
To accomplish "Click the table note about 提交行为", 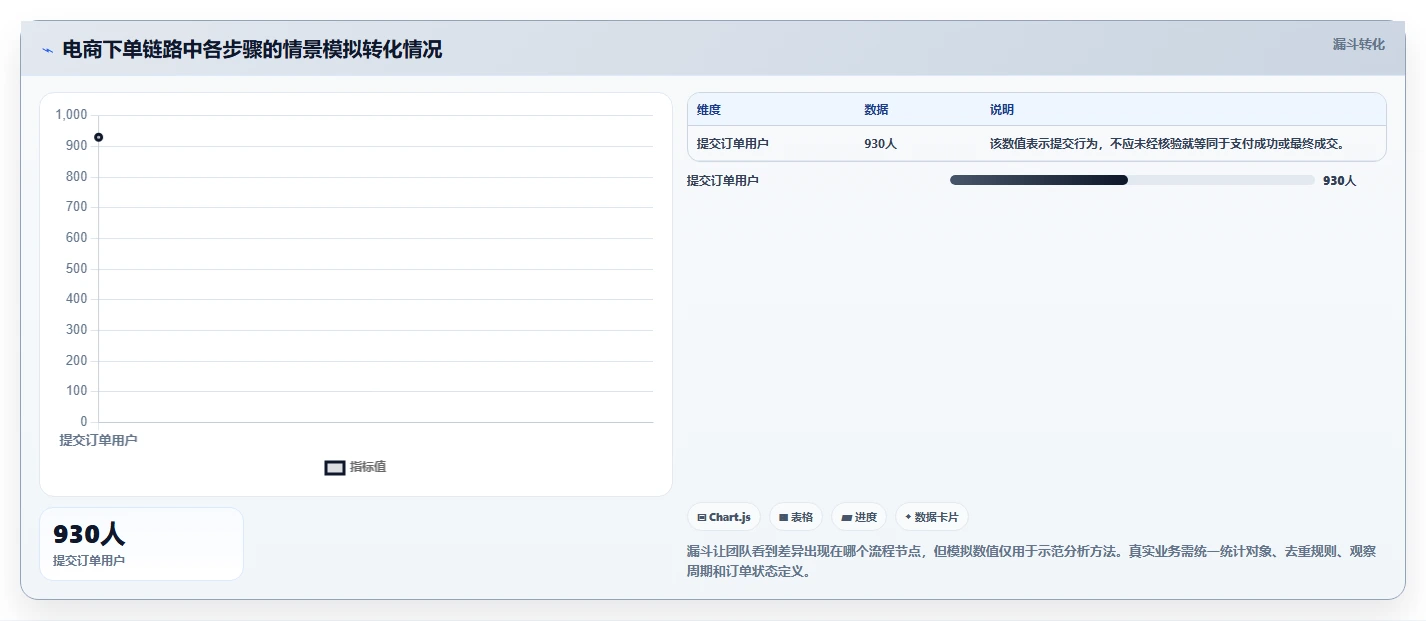I will point(1167,144).
